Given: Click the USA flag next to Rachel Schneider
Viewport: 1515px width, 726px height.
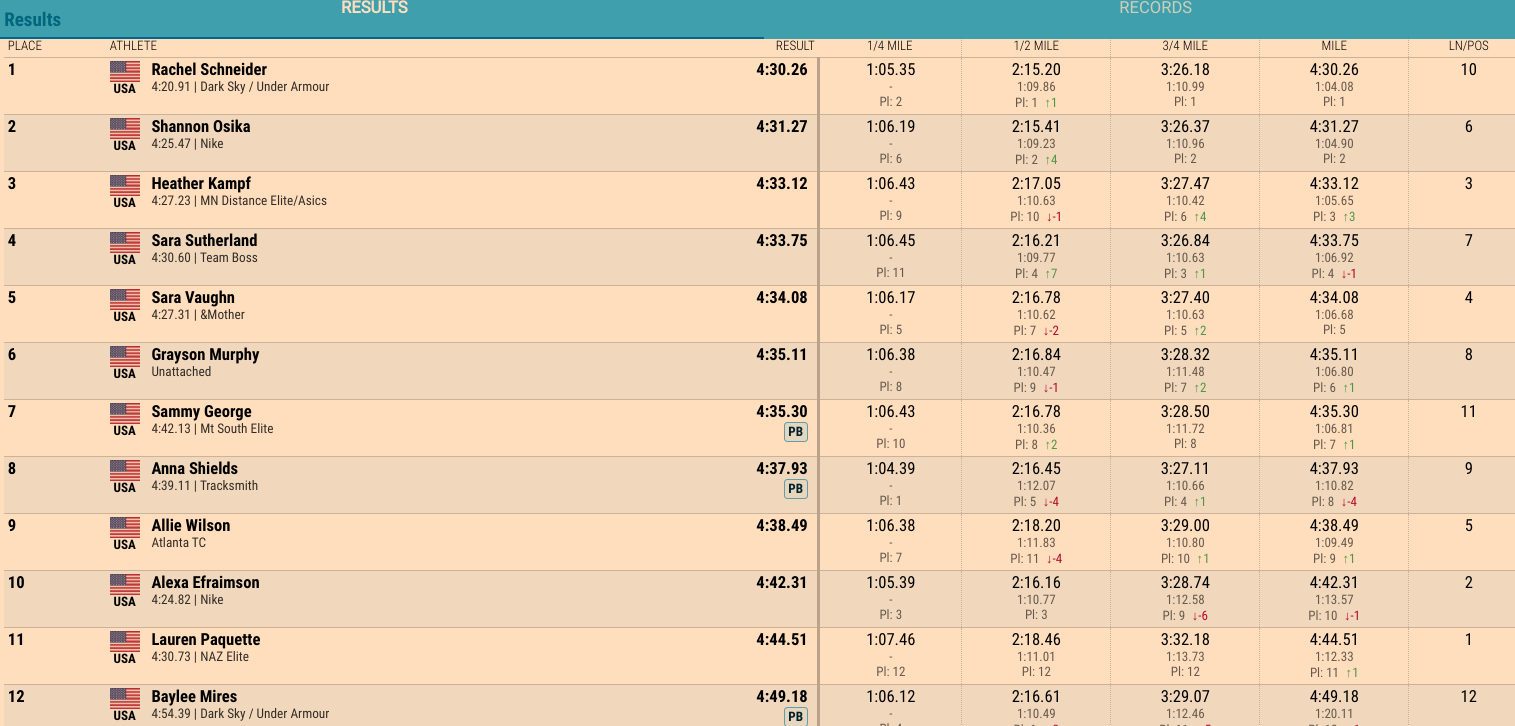Looking at the screenshot, I should pyautogui.click(x=125, y=71).
